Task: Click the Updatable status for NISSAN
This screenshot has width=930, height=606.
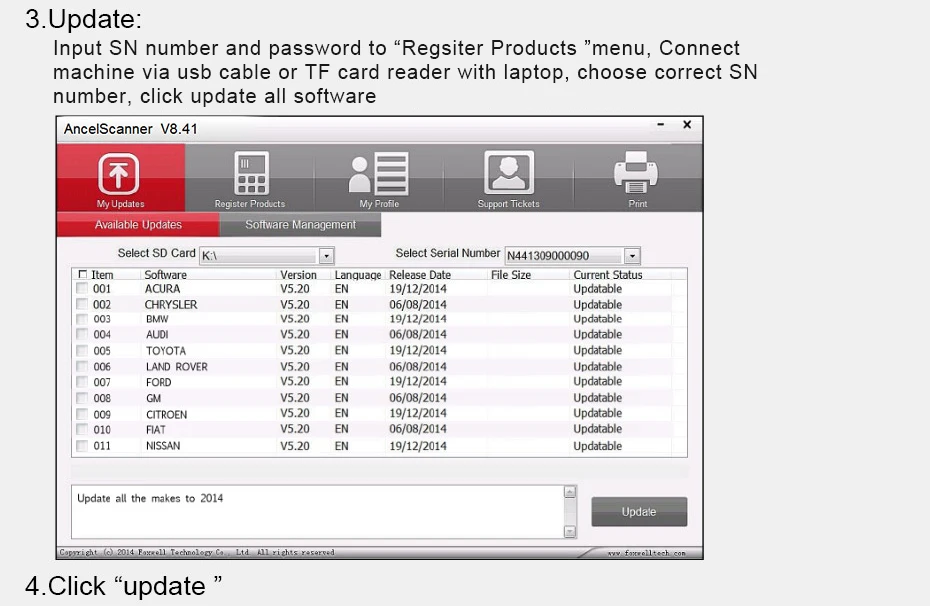Action: point(597,446)
